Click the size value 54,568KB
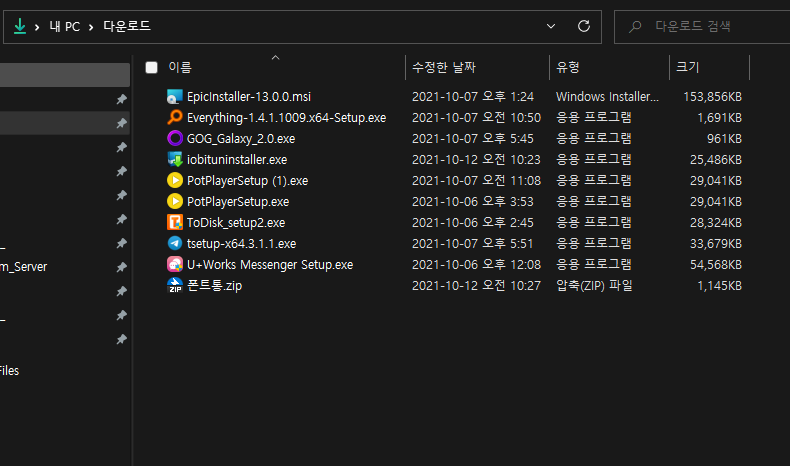This screenshot has height=466, width=790. coord(716,264)
